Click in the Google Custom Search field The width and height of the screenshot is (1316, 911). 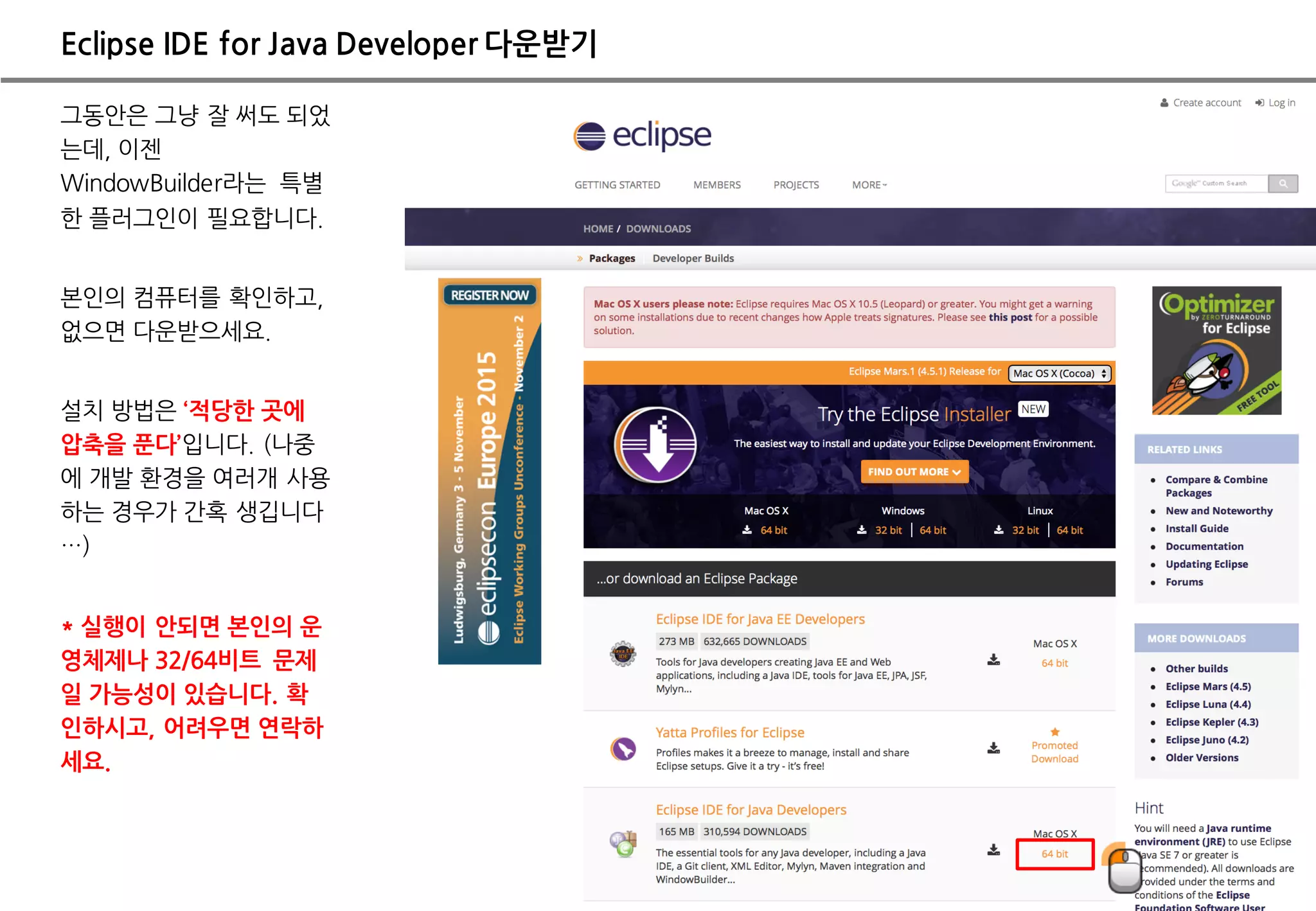tap(1216, 184)
